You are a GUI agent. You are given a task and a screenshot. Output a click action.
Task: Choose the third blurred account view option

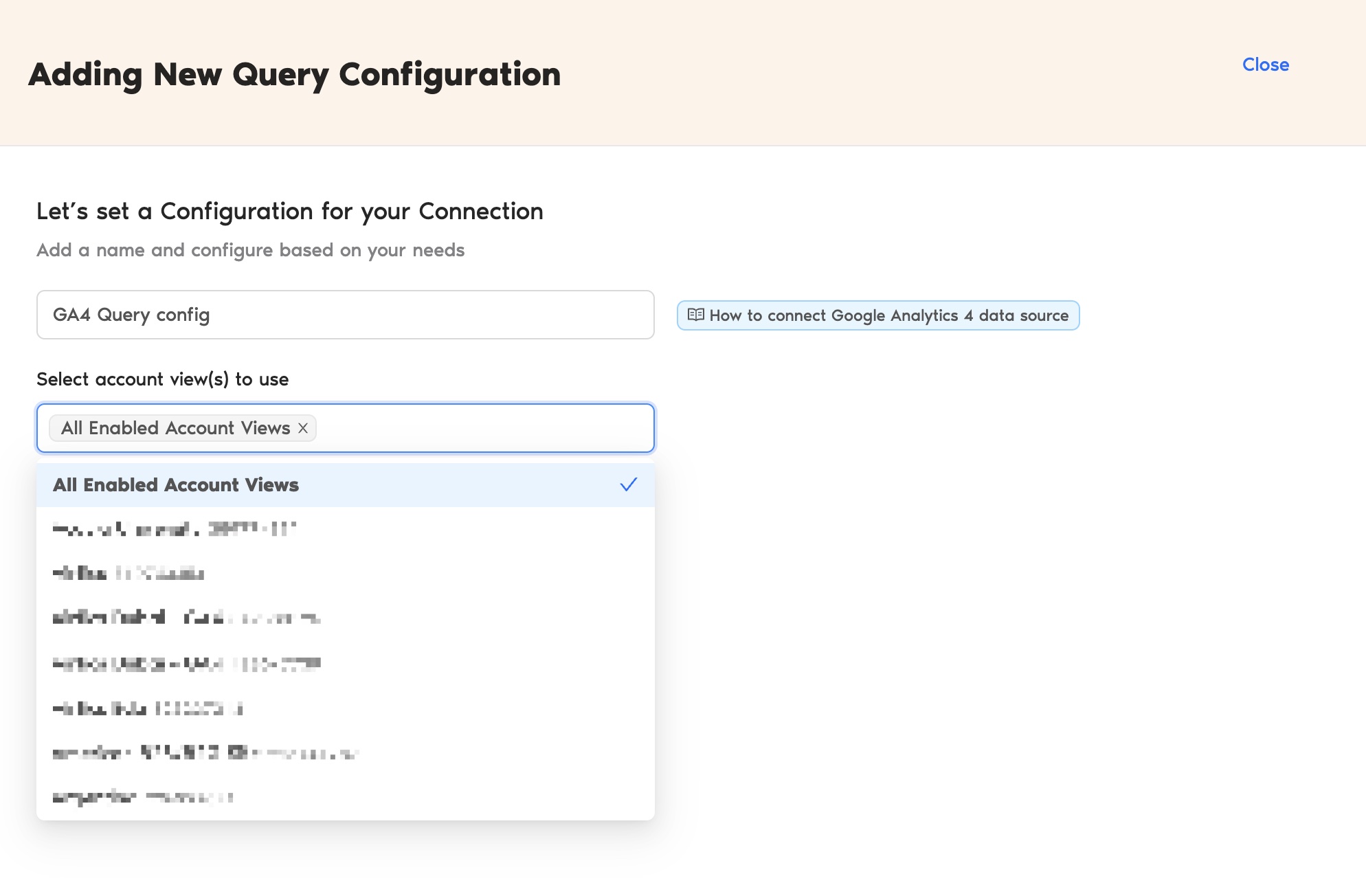click(x=186, y=618)
